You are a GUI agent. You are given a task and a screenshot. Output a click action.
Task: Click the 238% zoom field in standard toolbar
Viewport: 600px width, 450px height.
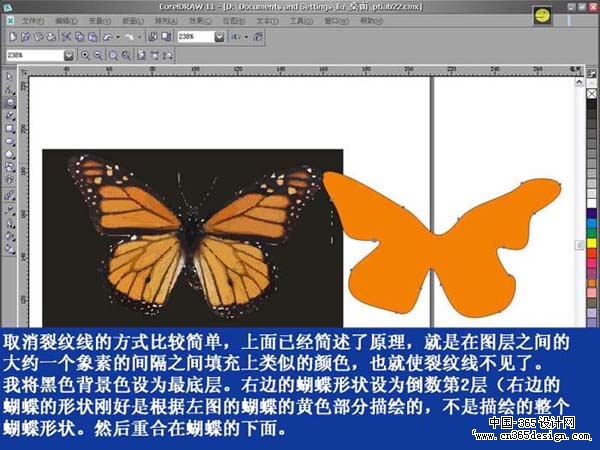pos(195,37)
